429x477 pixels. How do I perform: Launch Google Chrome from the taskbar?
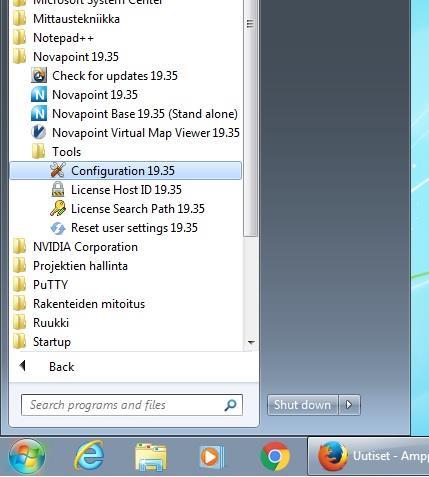(x=275, y=456)
